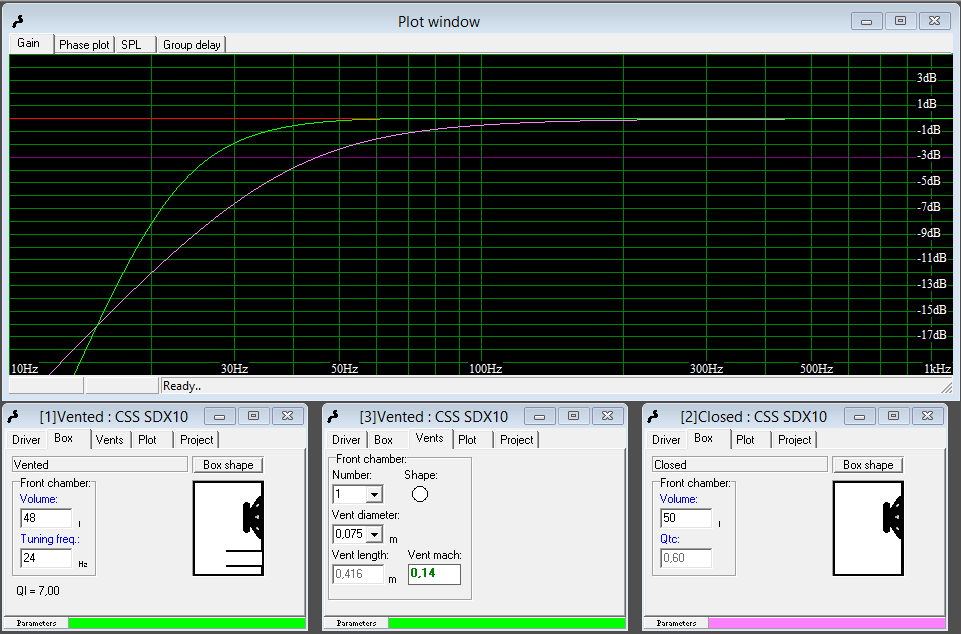Click Box shape button in [2]Closed window
Viewport: 961px width, 634px height.
click(868, 465)
